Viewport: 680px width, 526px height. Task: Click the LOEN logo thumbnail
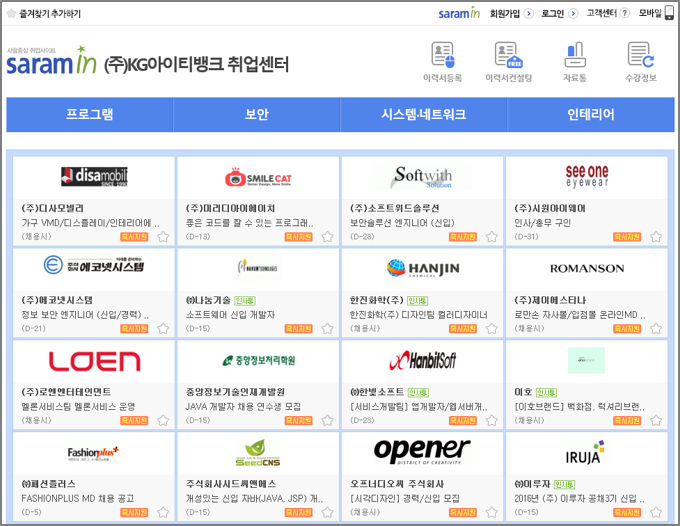(x=94, y=361)
